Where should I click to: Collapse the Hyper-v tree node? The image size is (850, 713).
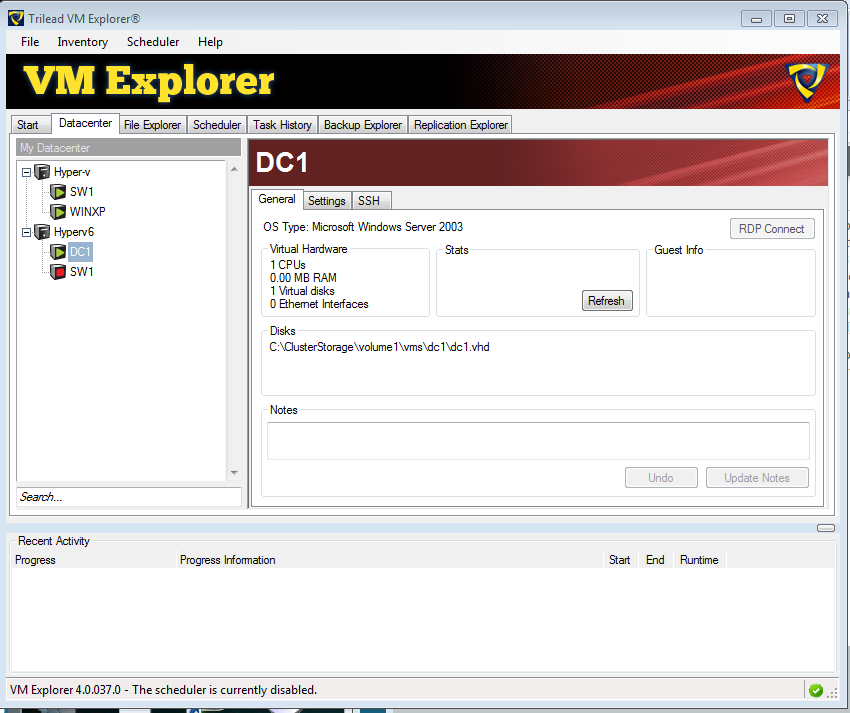coord(27,172)
